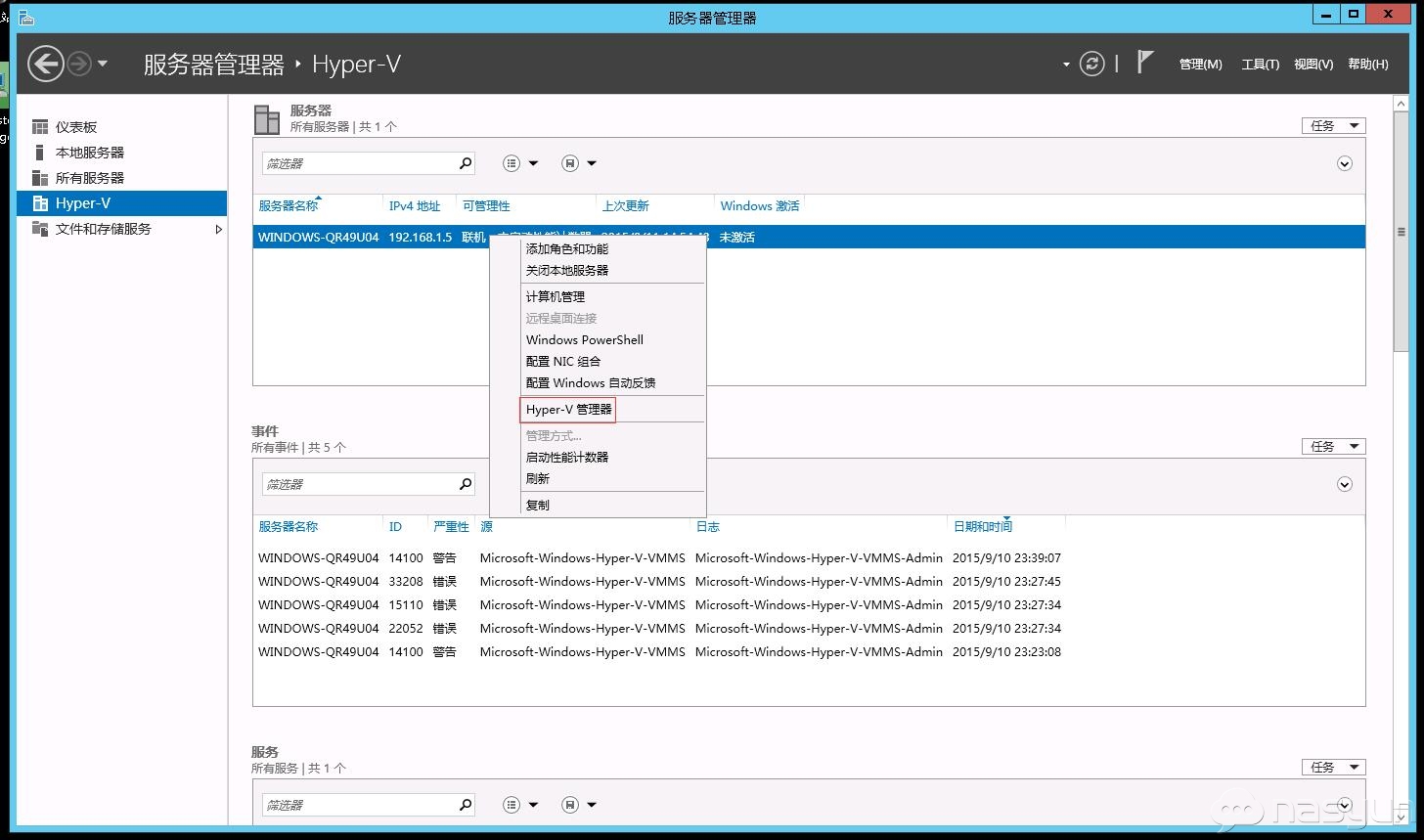Click the 服务器 filter input field
The image size is (1424, 840).
[x=358, y=163]
